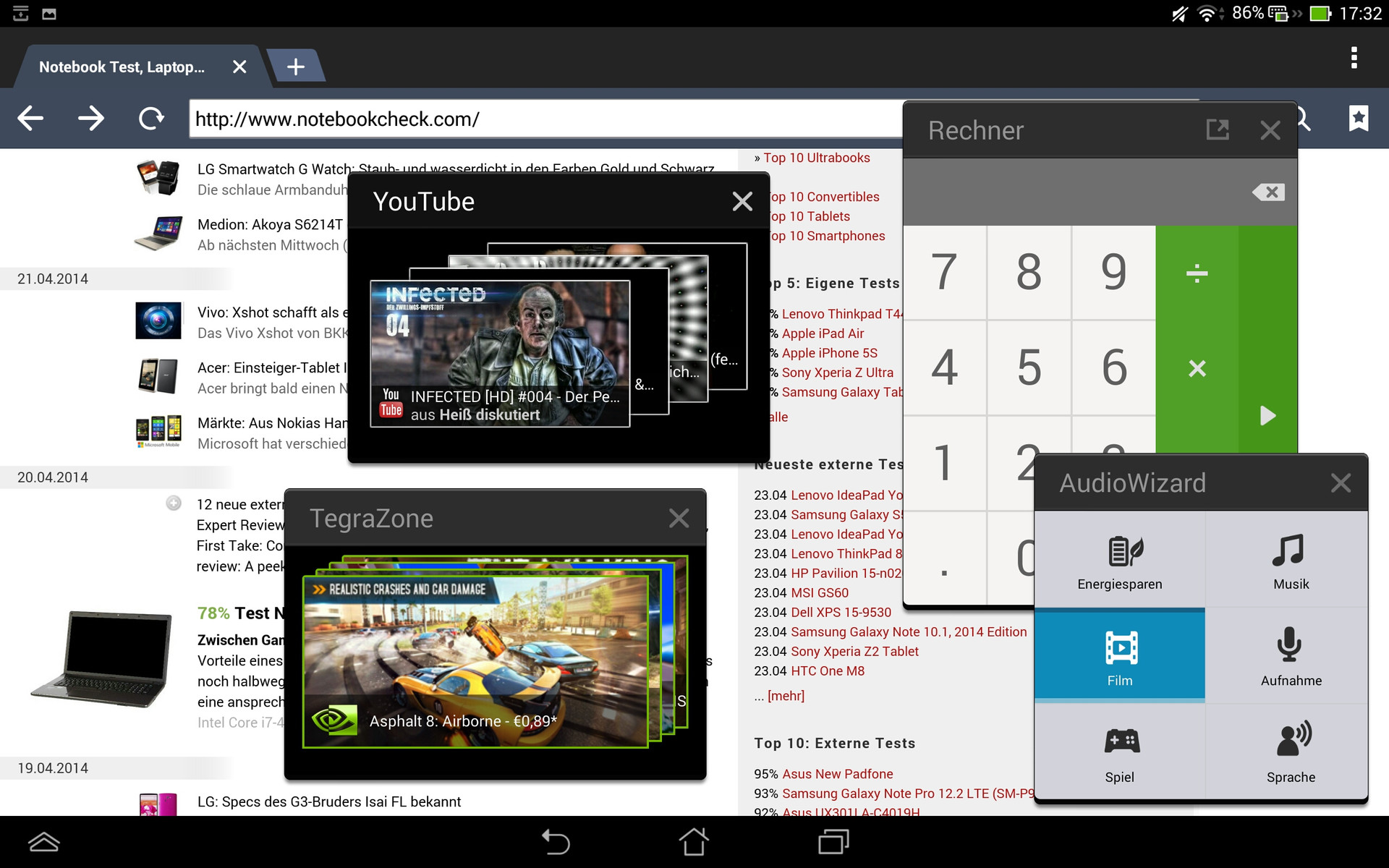Viewport: 1389px width, 868px height.
Task: Open LG Specs des G3-Bruders article
Action: (x=329, y=801)
